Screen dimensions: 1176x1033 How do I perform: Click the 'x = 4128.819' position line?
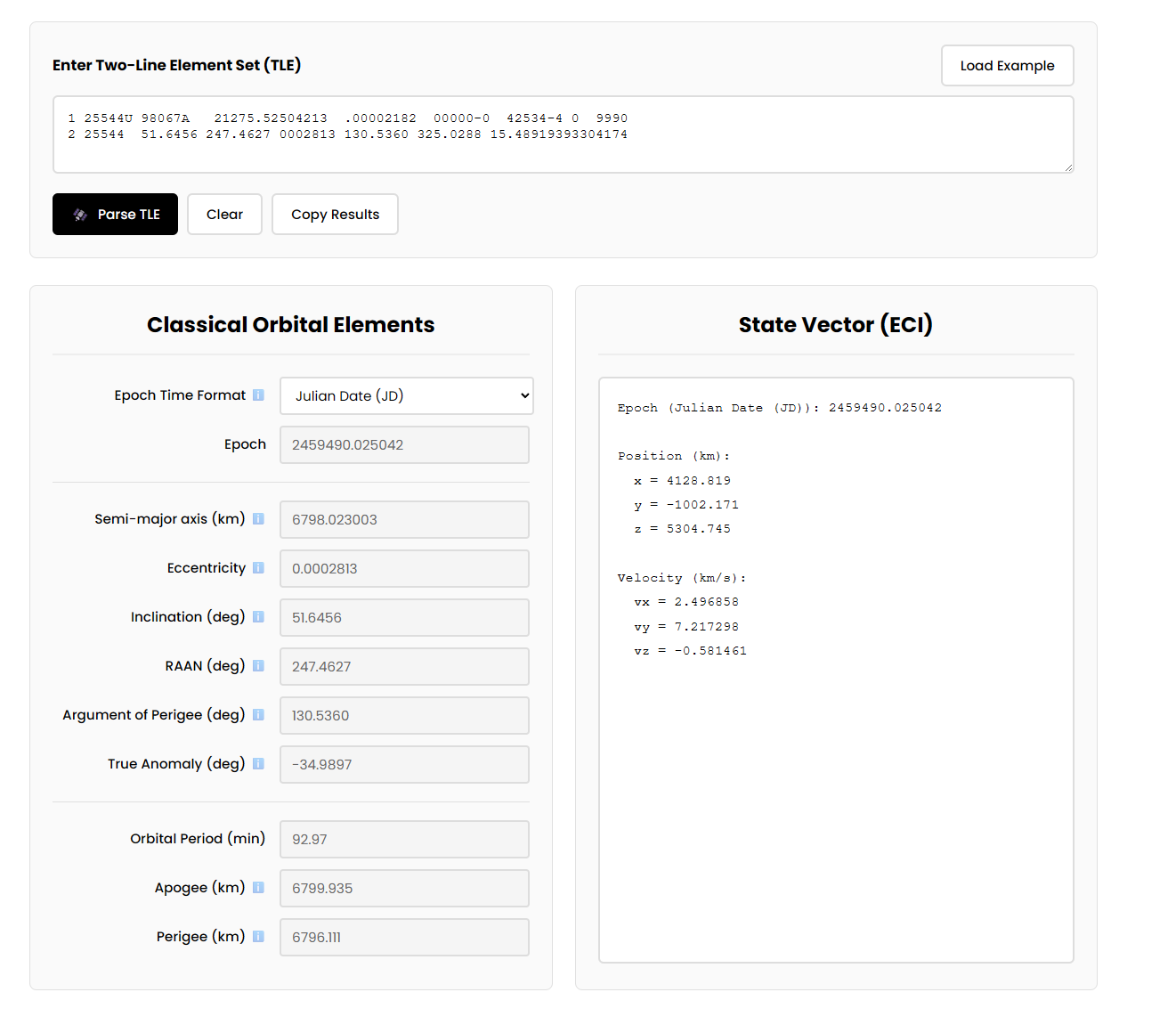682,480
